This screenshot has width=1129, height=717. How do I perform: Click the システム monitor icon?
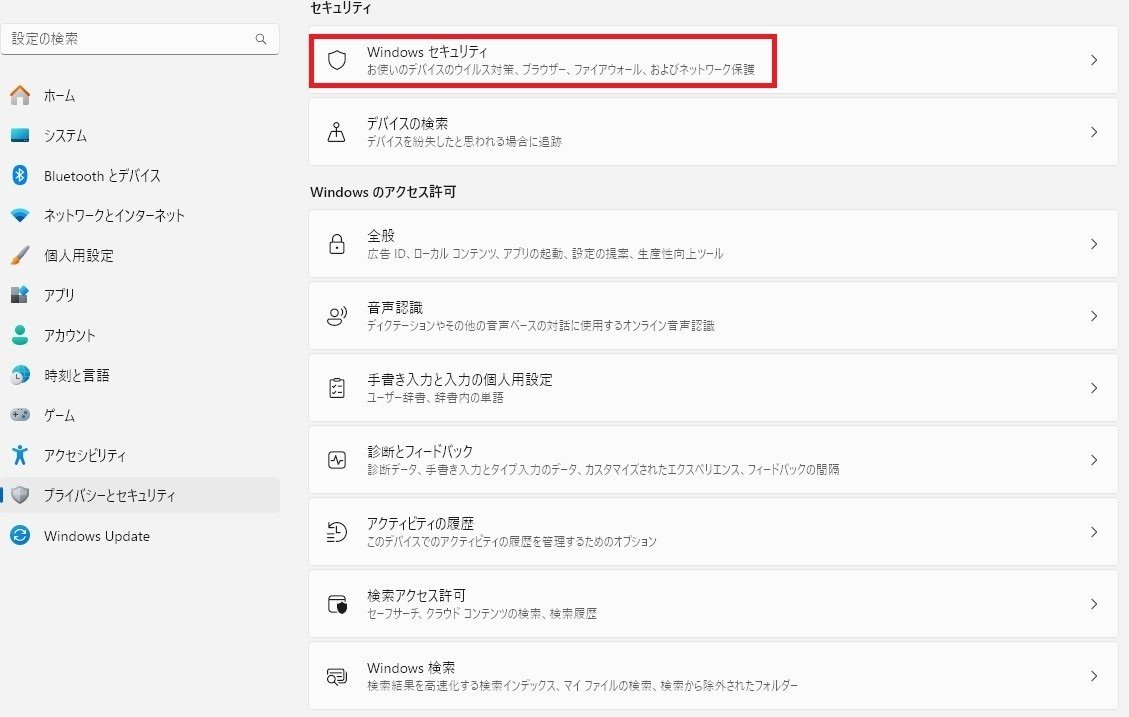[20, 135]
